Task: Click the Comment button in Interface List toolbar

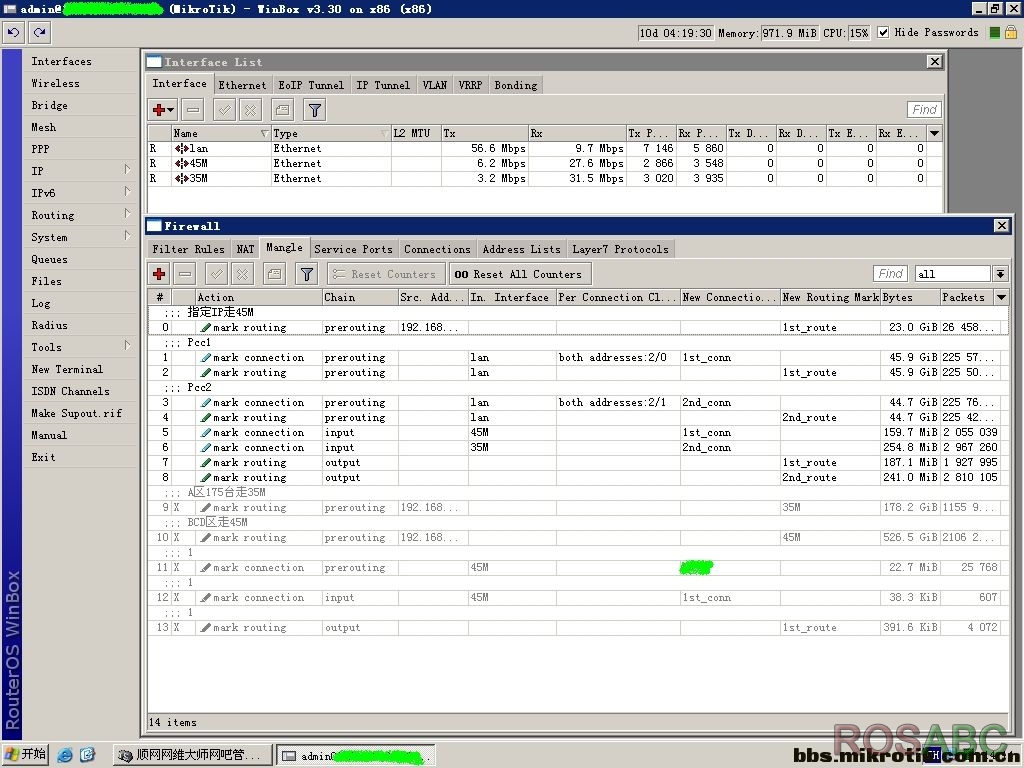Action: pos(282,110)
